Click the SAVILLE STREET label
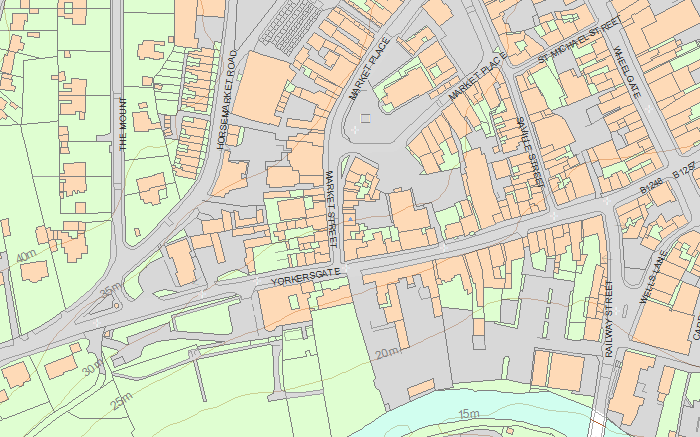Viewport: 700px width, 437px height. 530,152
